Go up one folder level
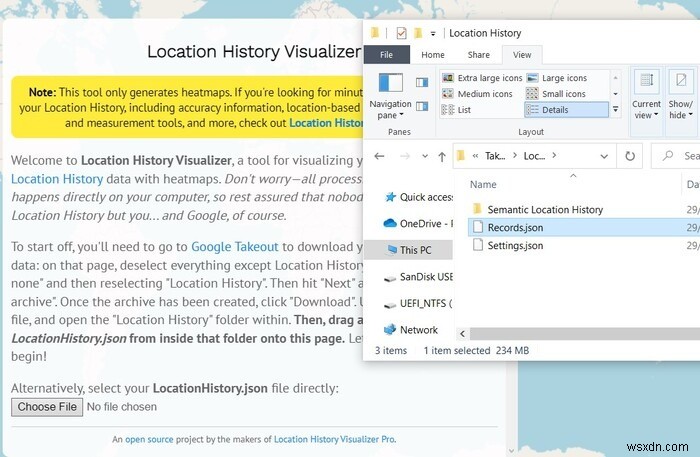 point(442,157)
